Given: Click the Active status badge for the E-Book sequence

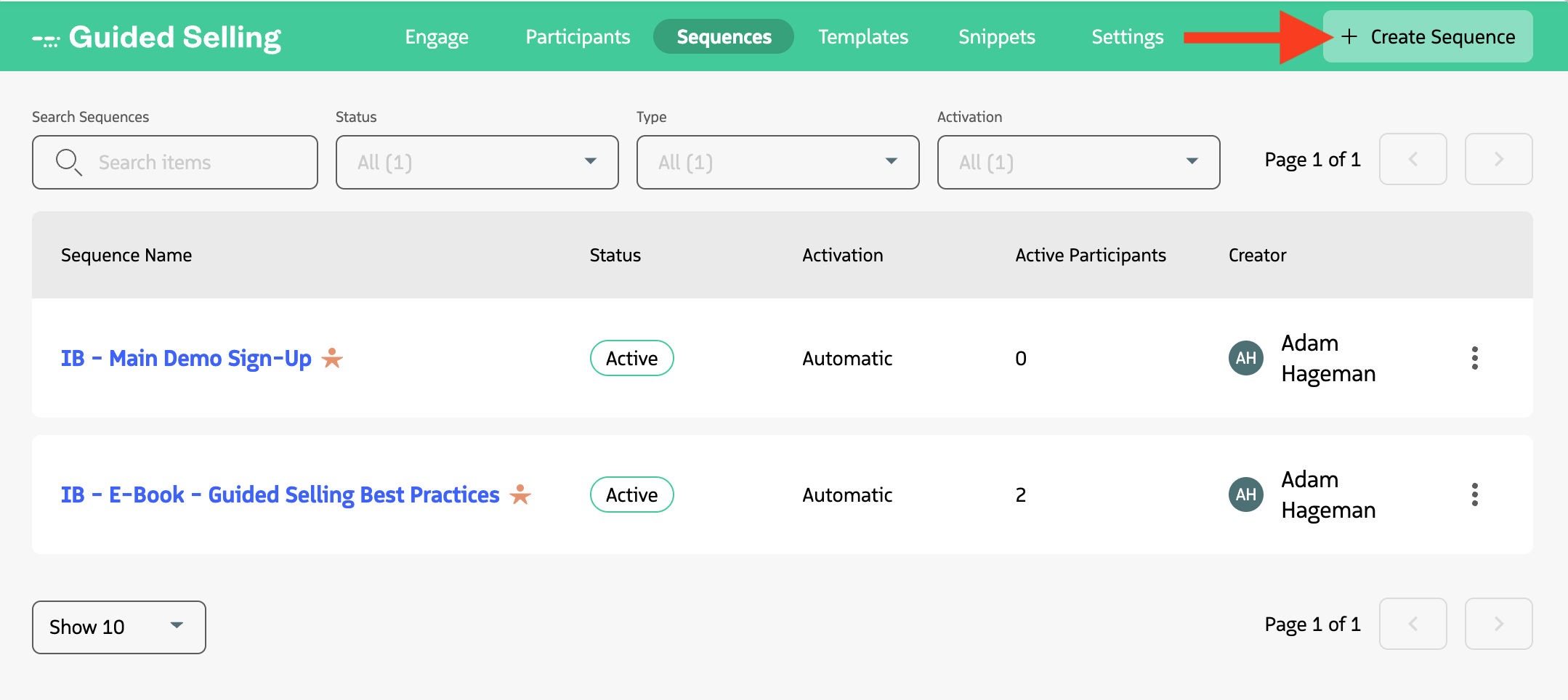Looking at the screenshot, I should tap(631, 495).
